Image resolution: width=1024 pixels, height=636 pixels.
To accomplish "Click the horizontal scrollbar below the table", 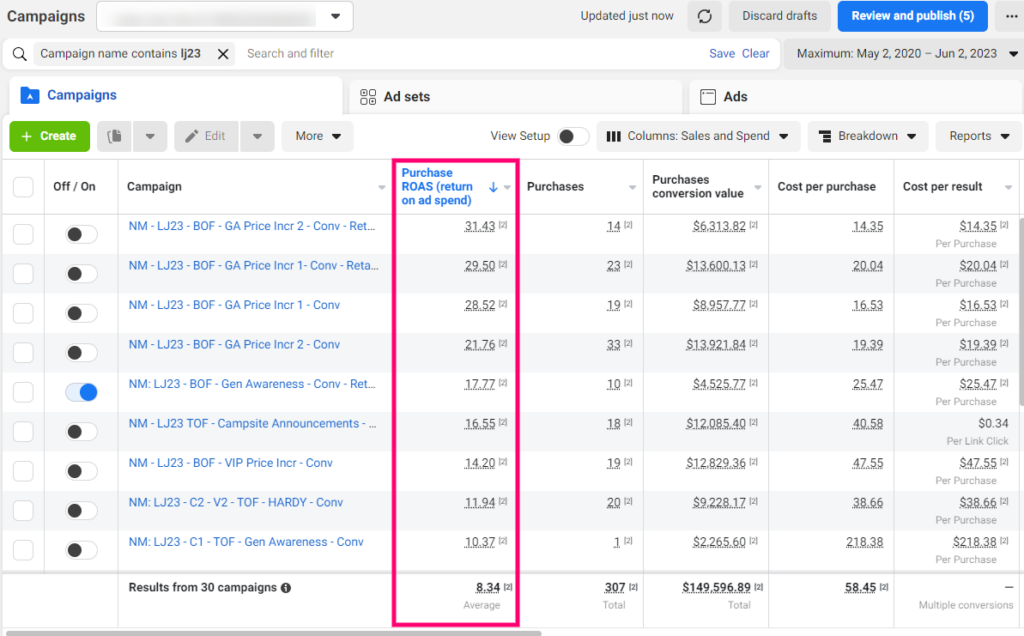I will click(273, 633).
